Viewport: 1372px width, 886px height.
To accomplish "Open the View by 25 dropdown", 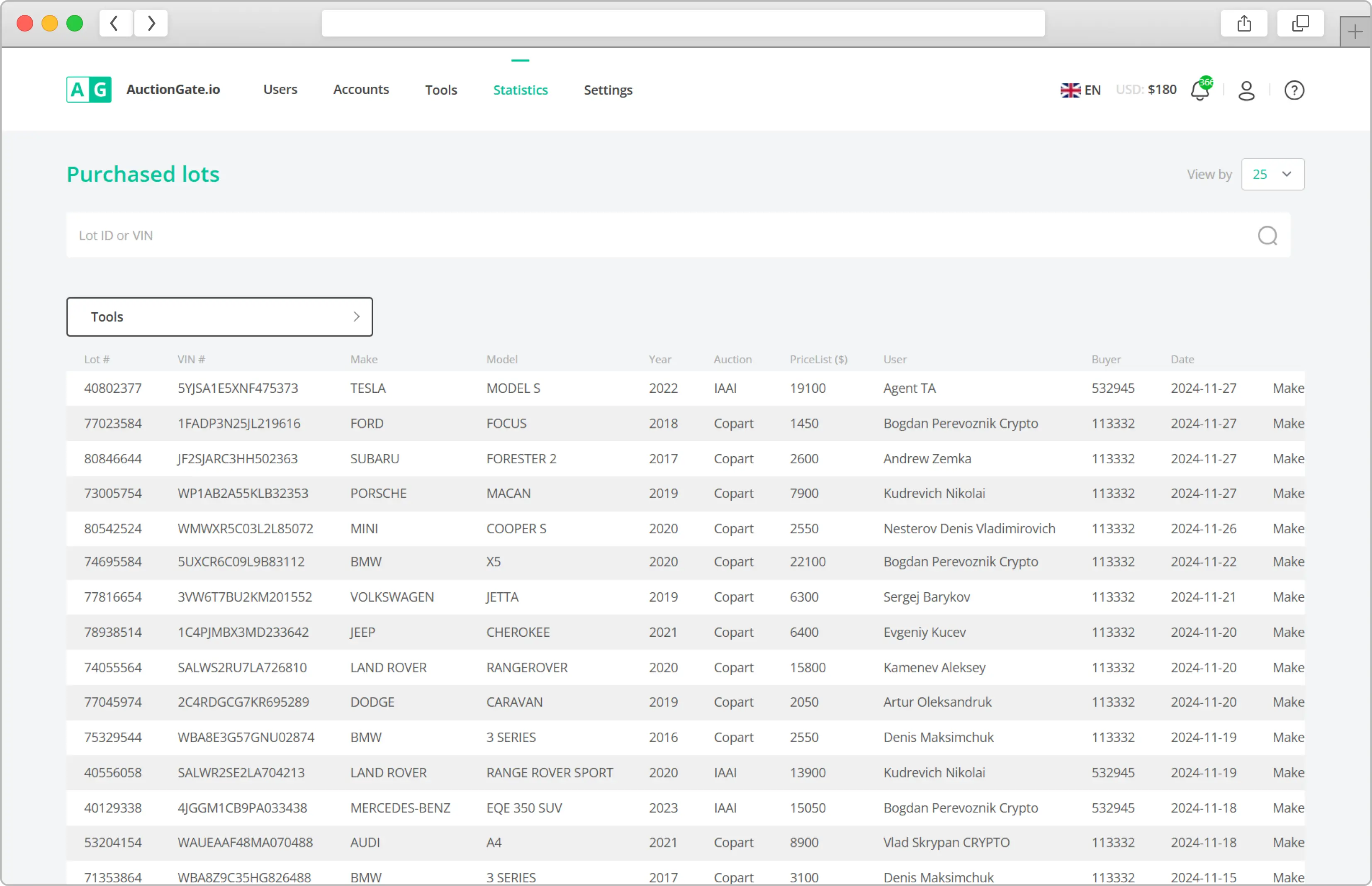I will point(1272,174).
